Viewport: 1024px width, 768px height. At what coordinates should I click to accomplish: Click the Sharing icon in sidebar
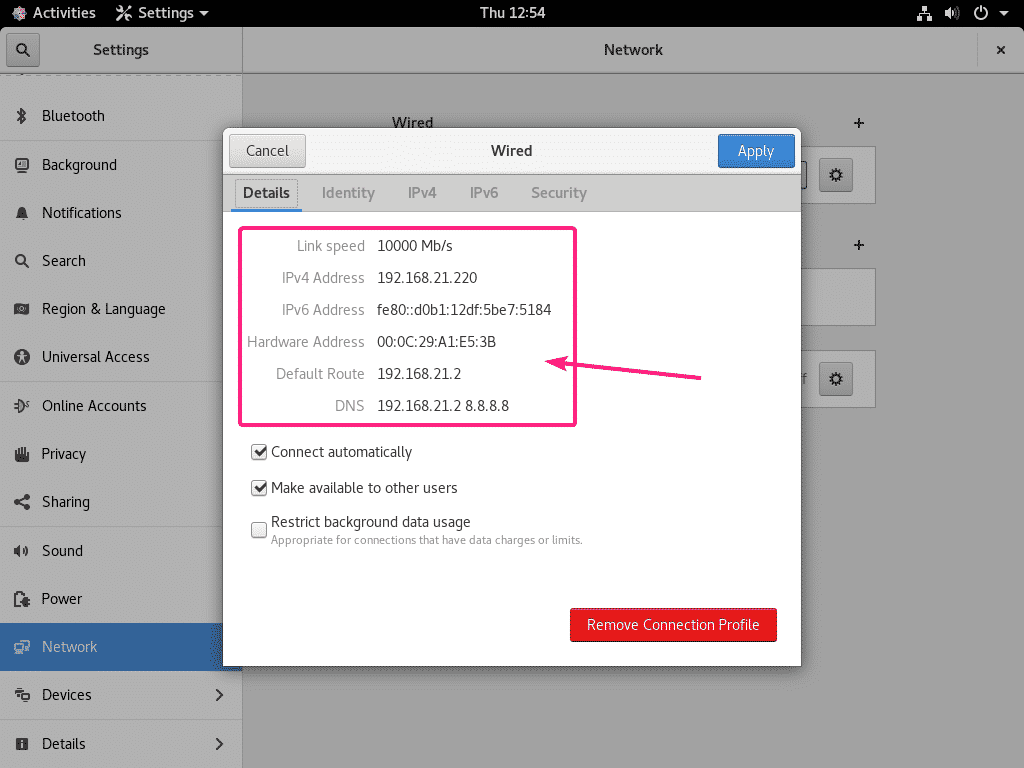21,502
